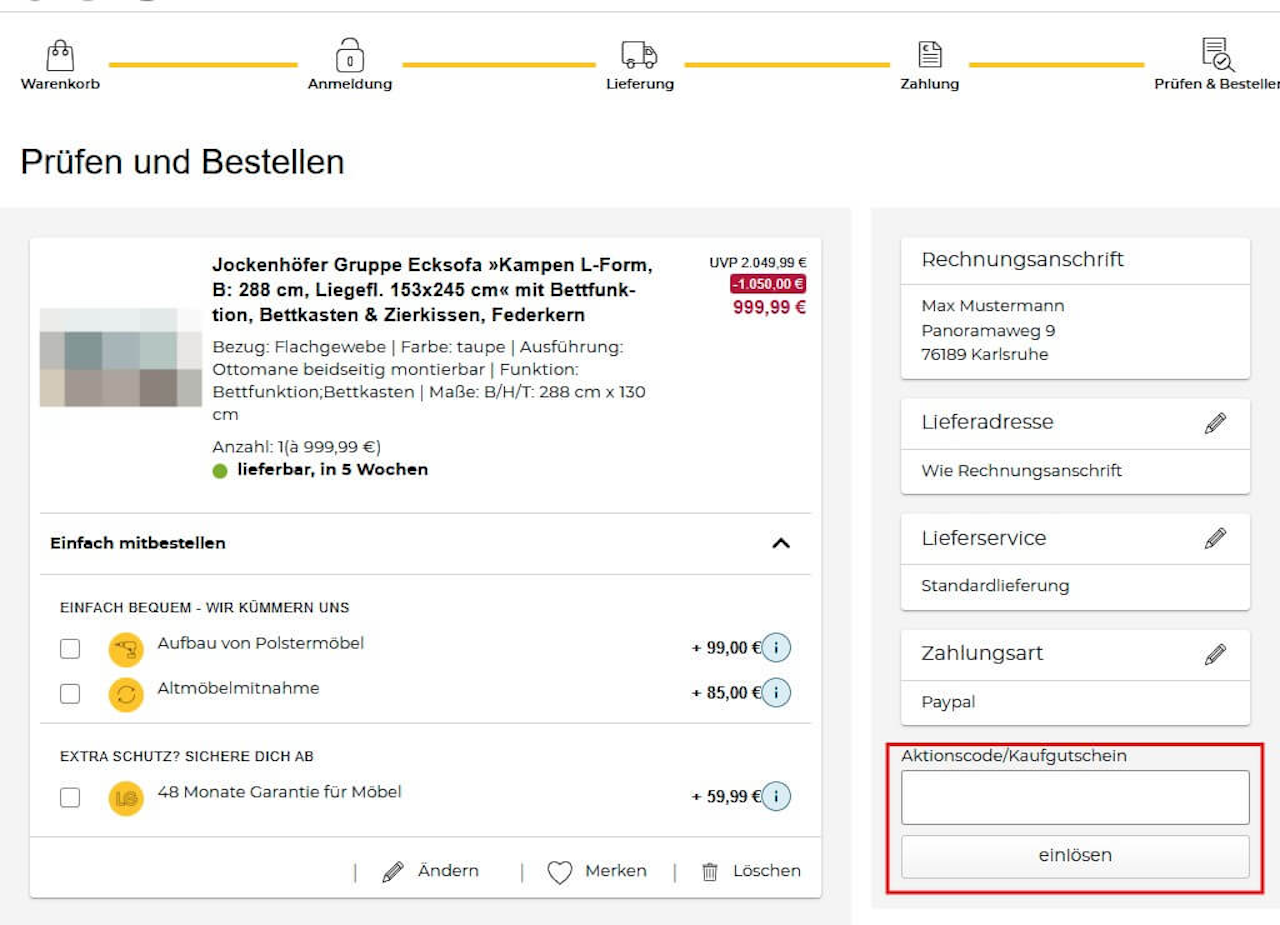Go to the Anmeldung lock icon step

point(350,54)
